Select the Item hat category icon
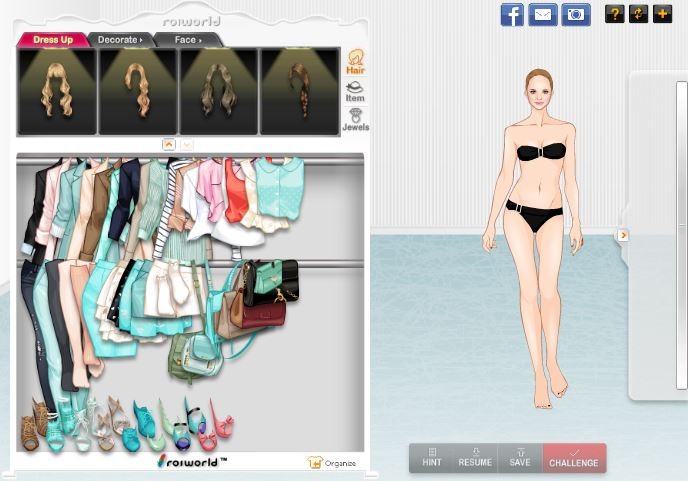 click(x=355, y=92)
